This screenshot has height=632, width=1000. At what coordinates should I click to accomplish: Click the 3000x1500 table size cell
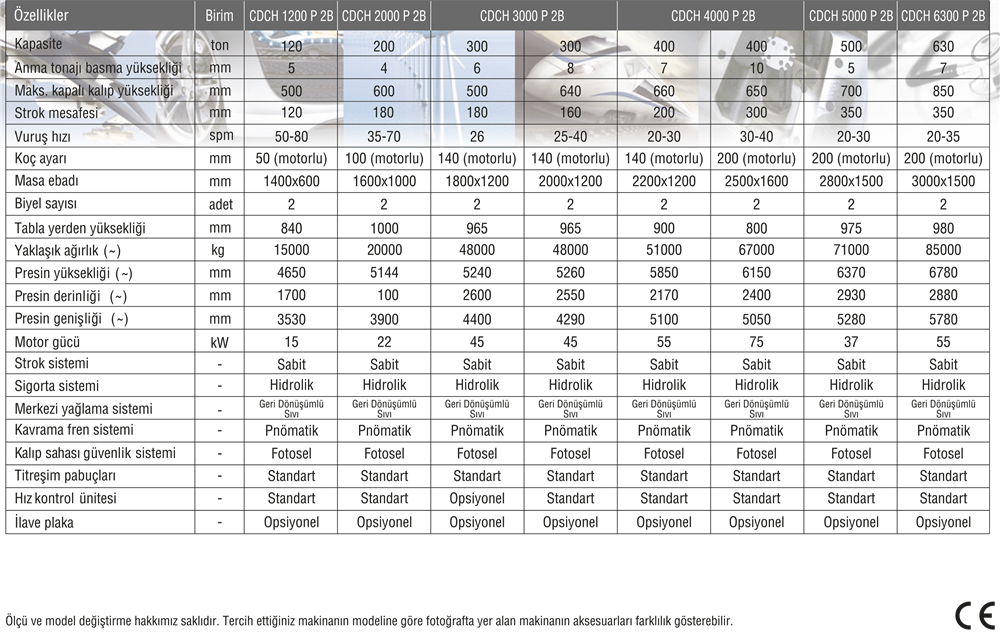[943, 181]
